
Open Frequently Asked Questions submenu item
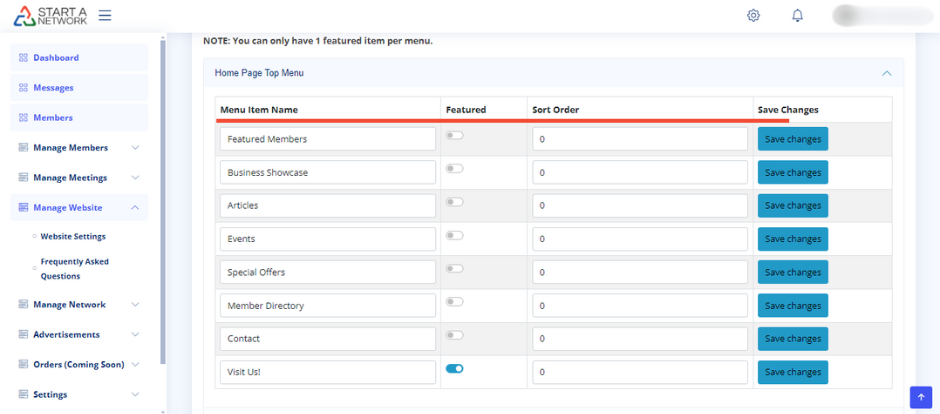tap(74, 268)
